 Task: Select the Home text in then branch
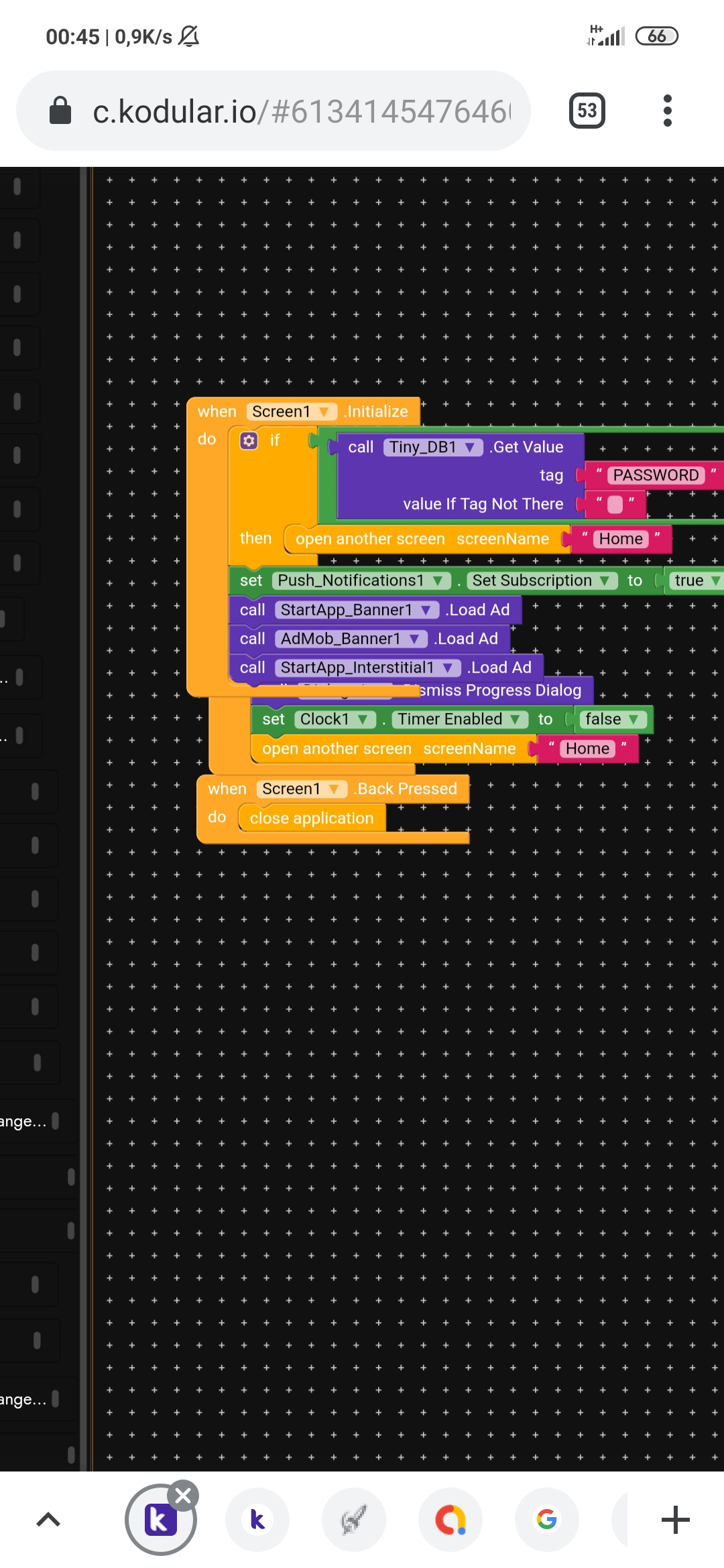tap(621, 539)
